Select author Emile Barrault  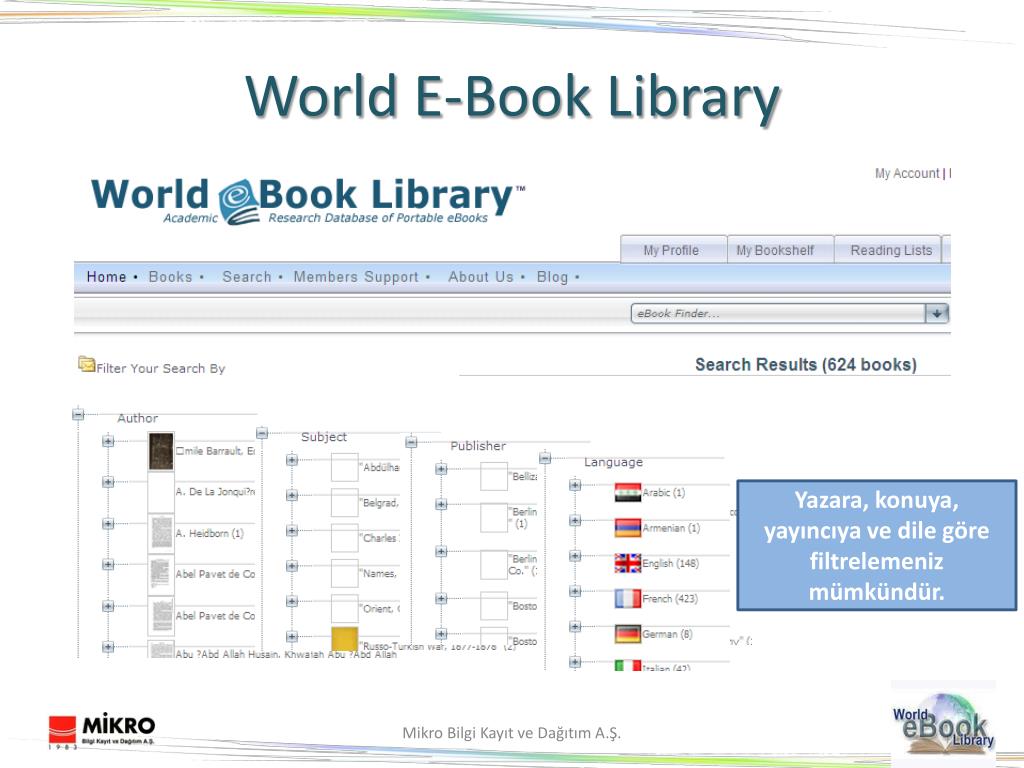pos(215,451)
